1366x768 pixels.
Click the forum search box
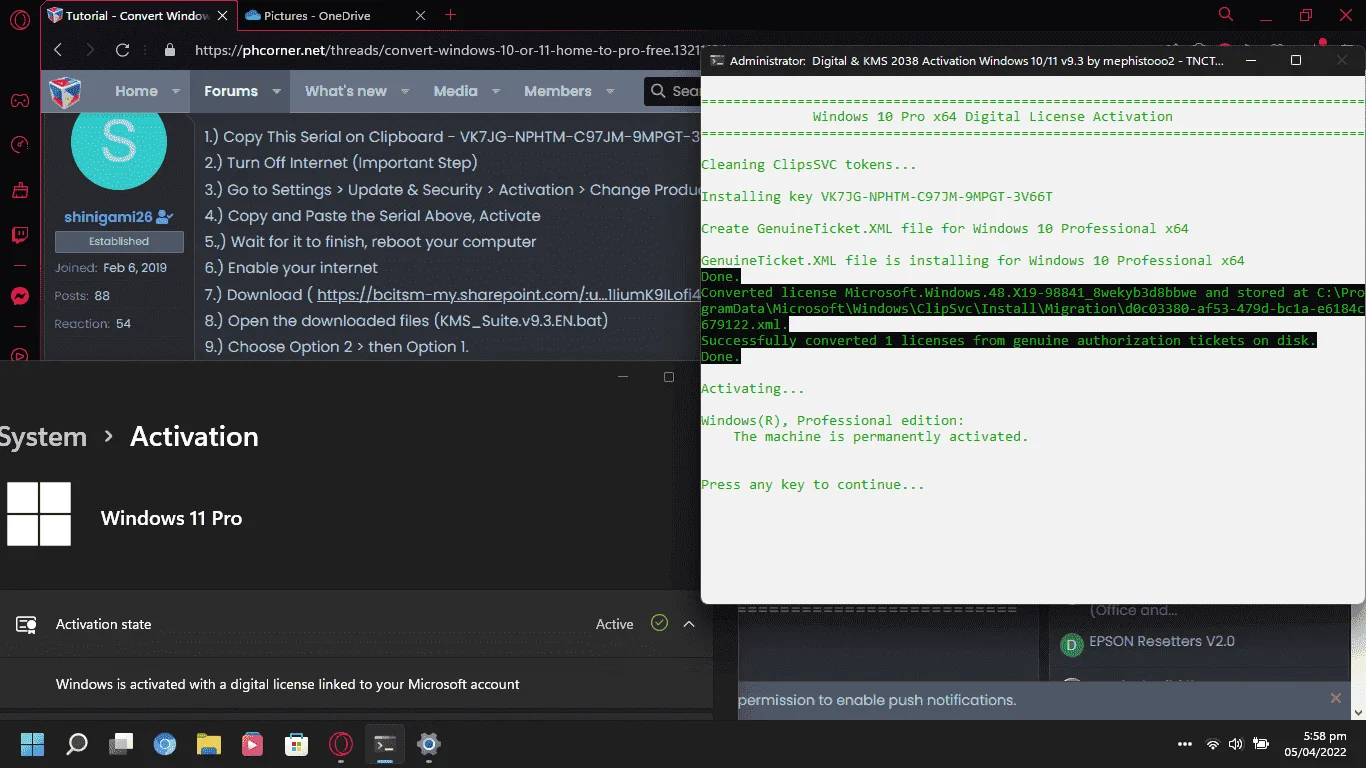[x=673, y=91]
